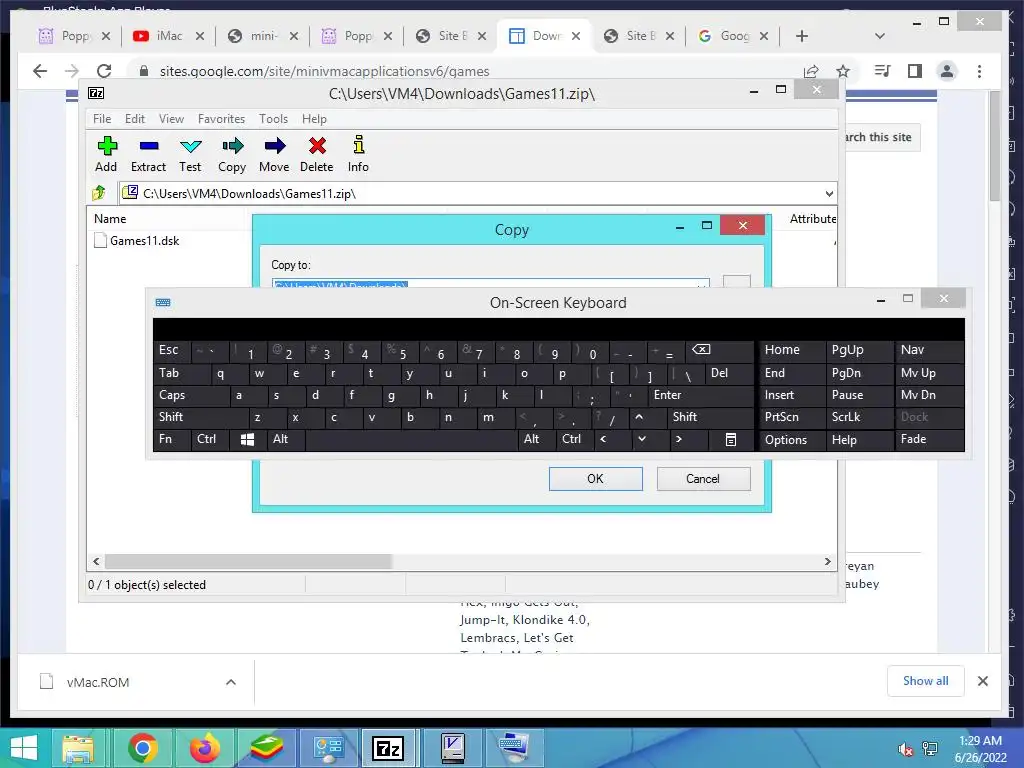This screenshot has width=1024, height=768.
Task: Open File Explorer from taskbar
Action: click(x=78, y=748)
